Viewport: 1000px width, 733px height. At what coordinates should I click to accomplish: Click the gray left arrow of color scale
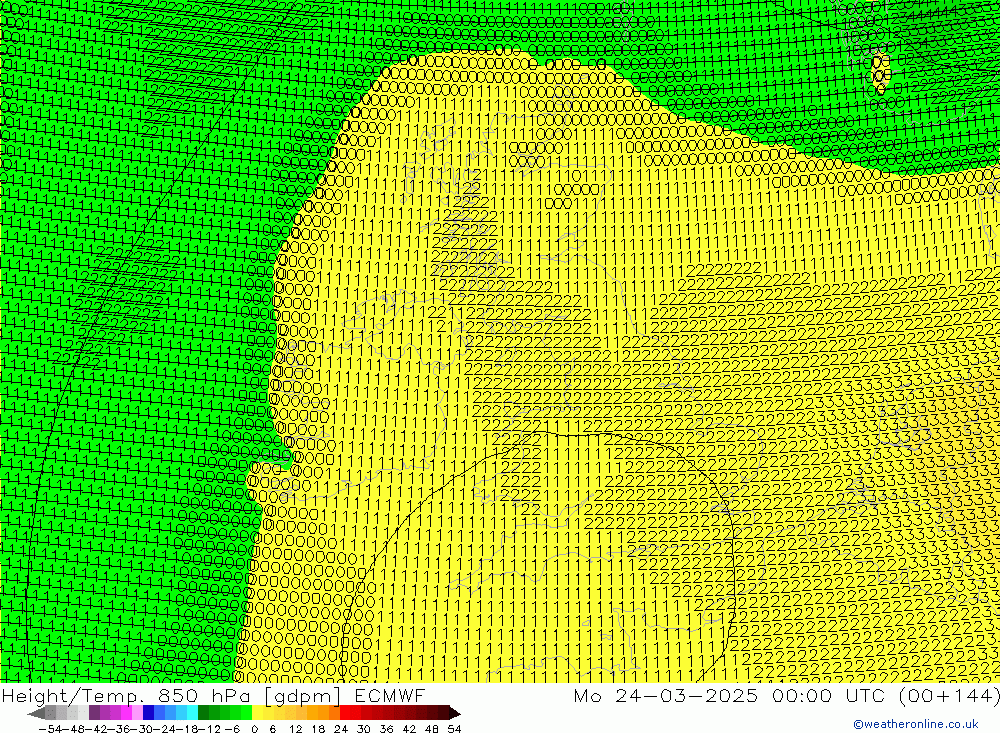tap(36, 714)
